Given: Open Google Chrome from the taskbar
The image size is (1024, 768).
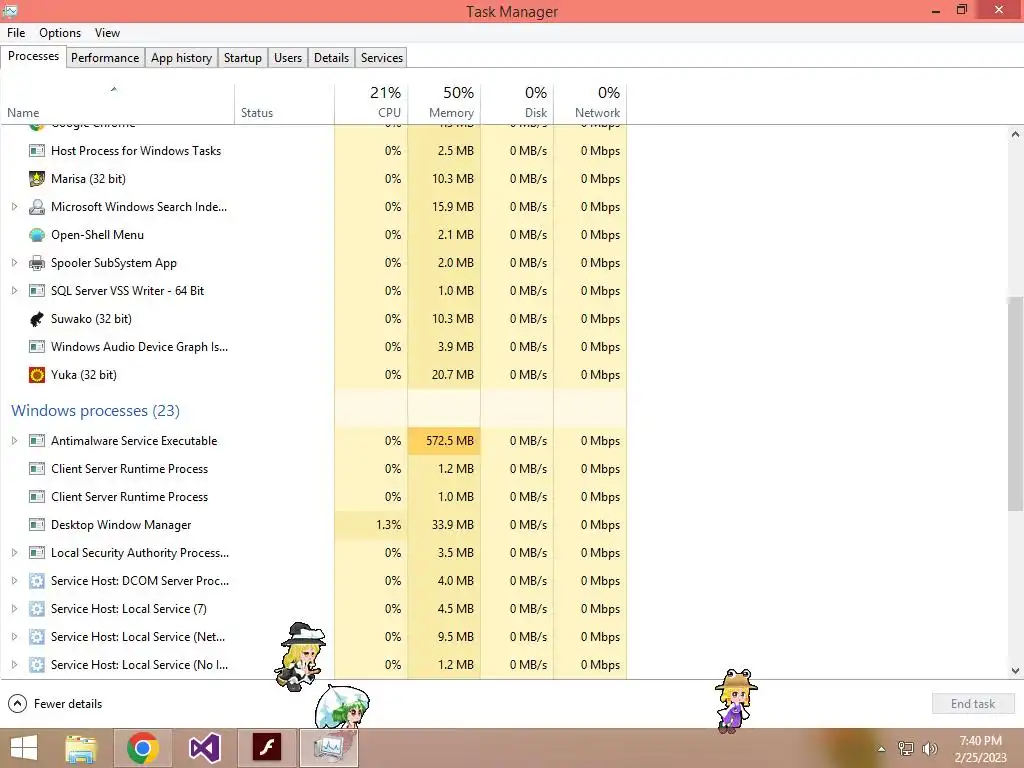Looking at the screenshot, I should pos(143,748).
